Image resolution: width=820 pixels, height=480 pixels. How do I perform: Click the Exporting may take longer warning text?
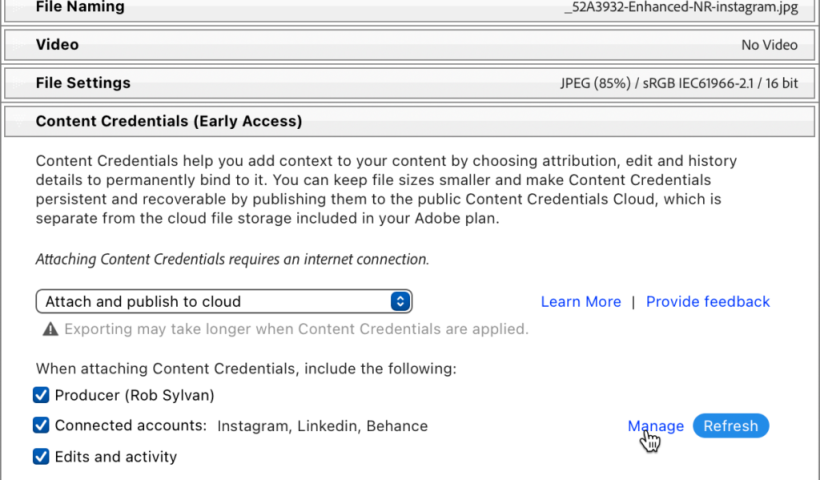296,329
